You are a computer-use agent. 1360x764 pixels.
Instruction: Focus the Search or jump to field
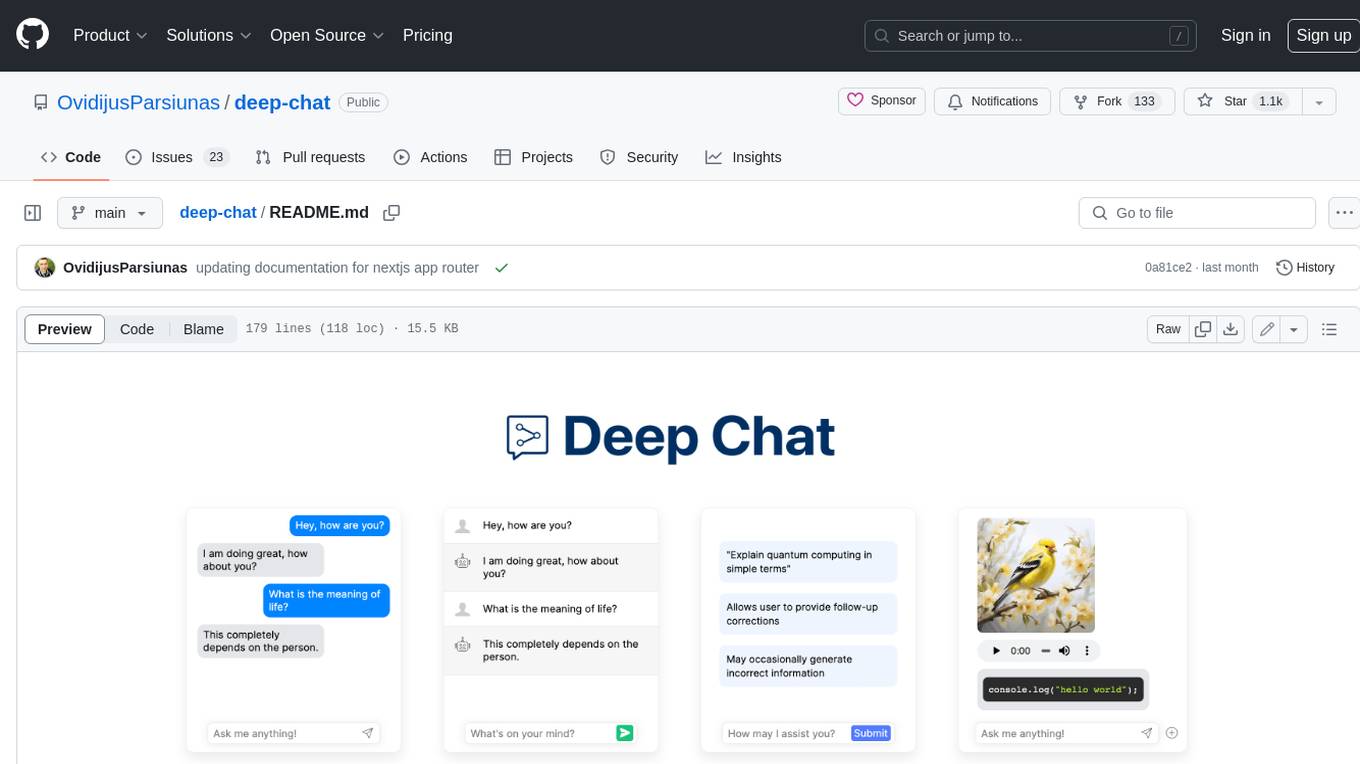pyautogui.click(x=1032, y=35)
